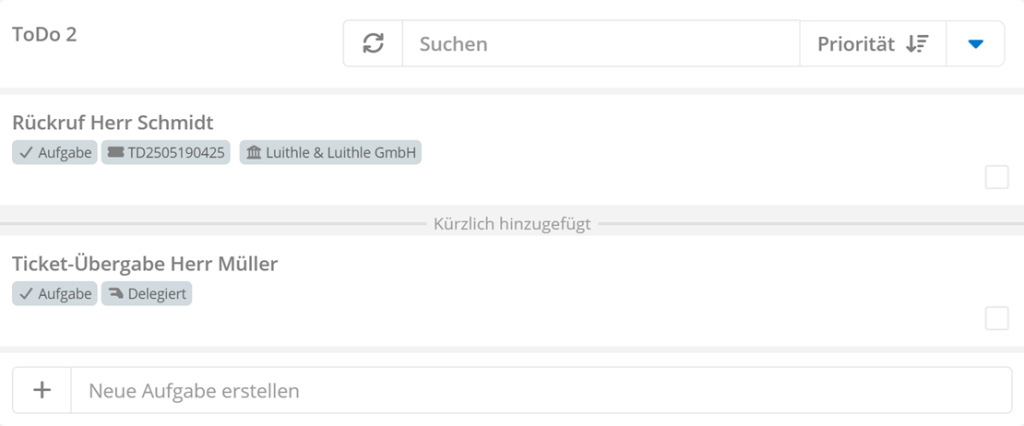1024x426 pixels.
Task: Click the Aufgabe tag under Ticket-Übergabe Herr Müller
Action: tap(55, 294)
